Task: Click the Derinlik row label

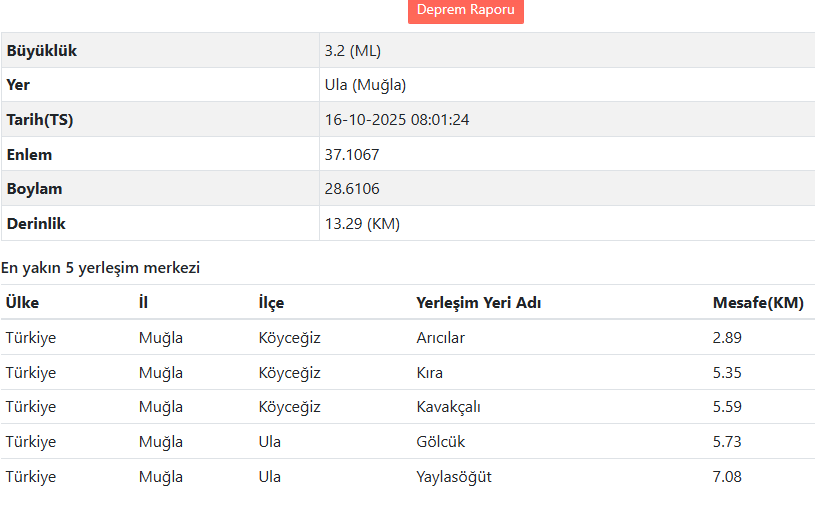Action: click(x=36, y=224)
